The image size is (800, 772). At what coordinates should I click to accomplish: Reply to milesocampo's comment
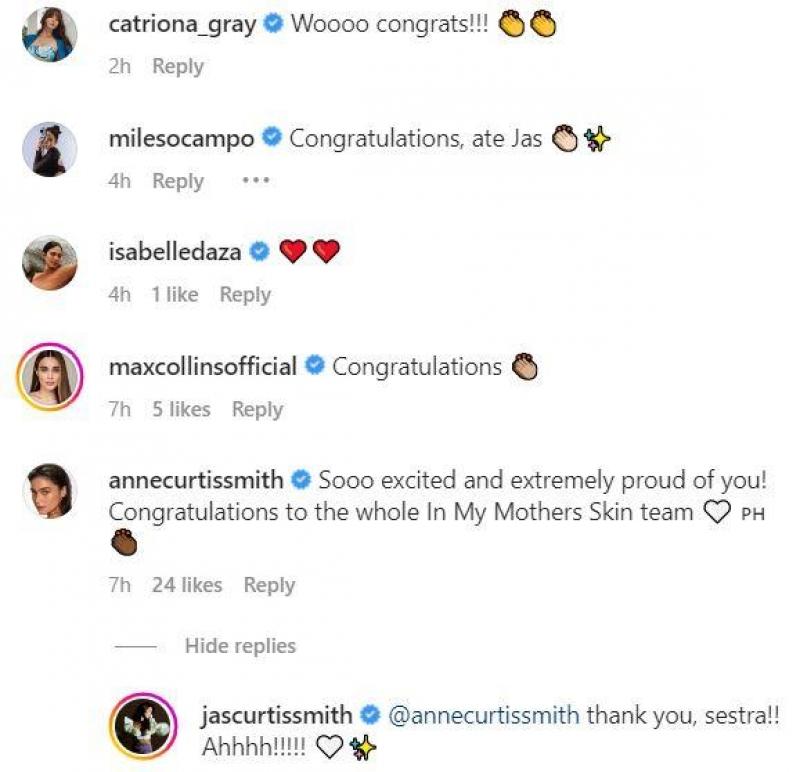pos(177,181)
